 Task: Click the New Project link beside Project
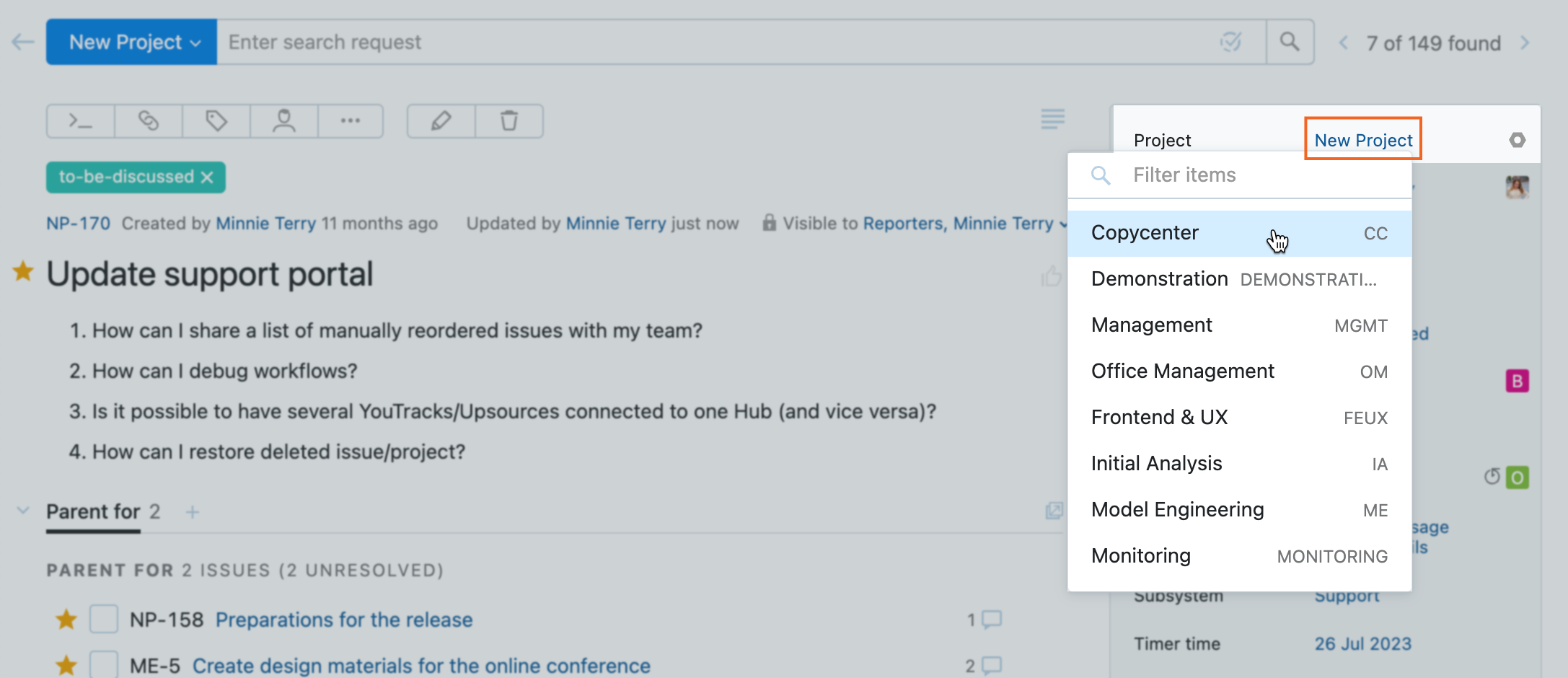pos(1362,140)
